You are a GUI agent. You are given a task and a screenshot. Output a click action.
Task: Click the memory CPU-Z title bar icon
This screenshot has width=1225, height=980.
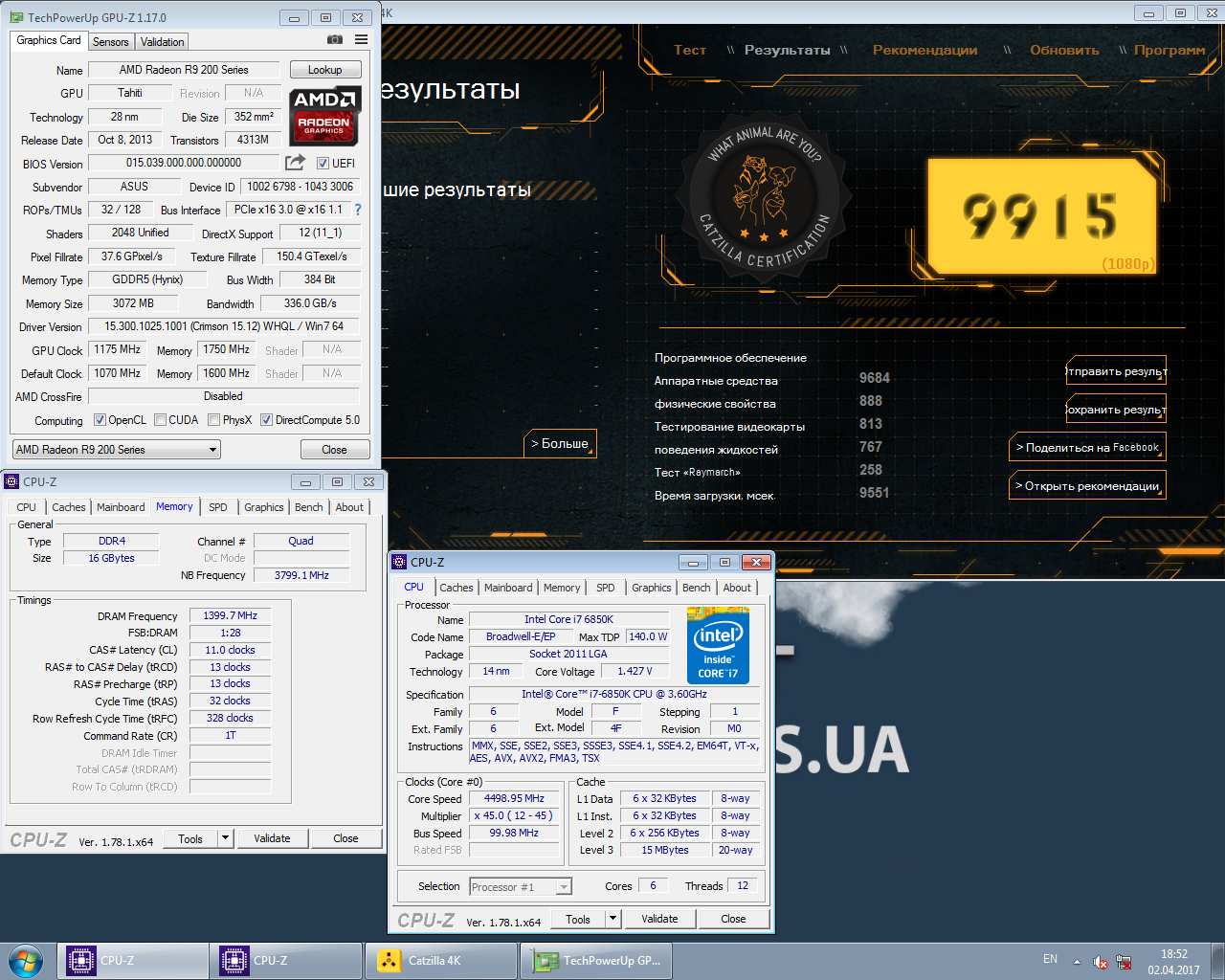(11, 481)
